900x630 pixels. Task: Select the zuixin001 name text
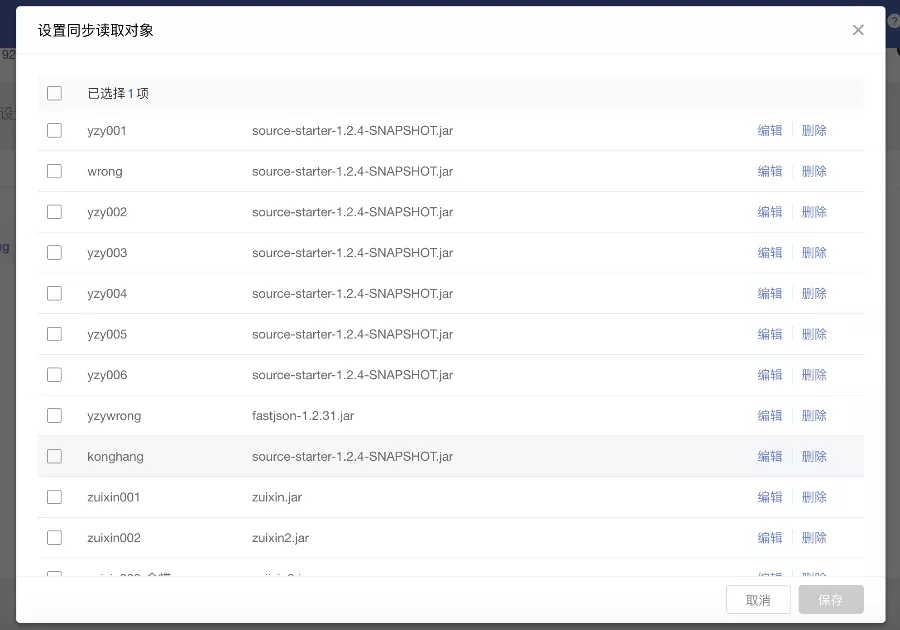[x=114, y=497]
